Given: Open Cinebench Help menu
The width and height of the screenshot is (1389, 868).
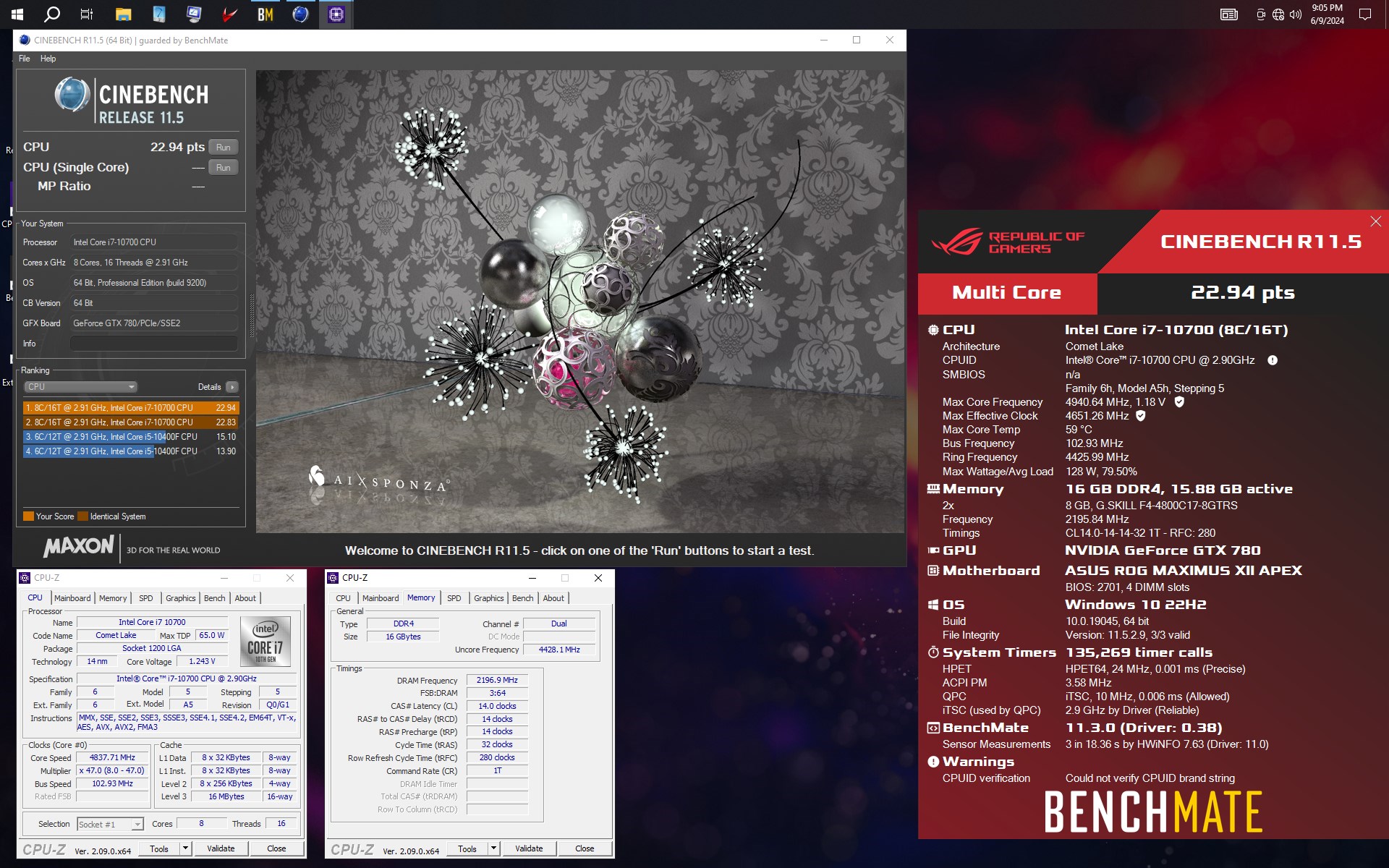Looking at the screenshot, I should (48, 59).
